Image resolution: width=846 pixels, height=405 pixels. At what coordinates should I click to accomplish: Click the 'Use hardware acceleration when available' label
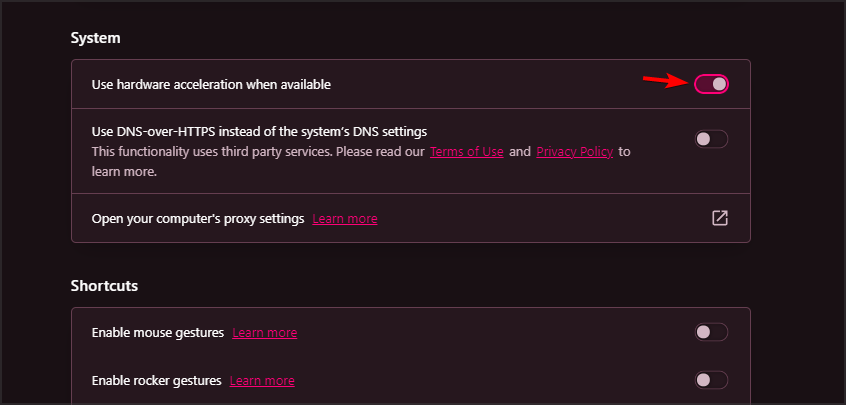(x=211, y=84)
